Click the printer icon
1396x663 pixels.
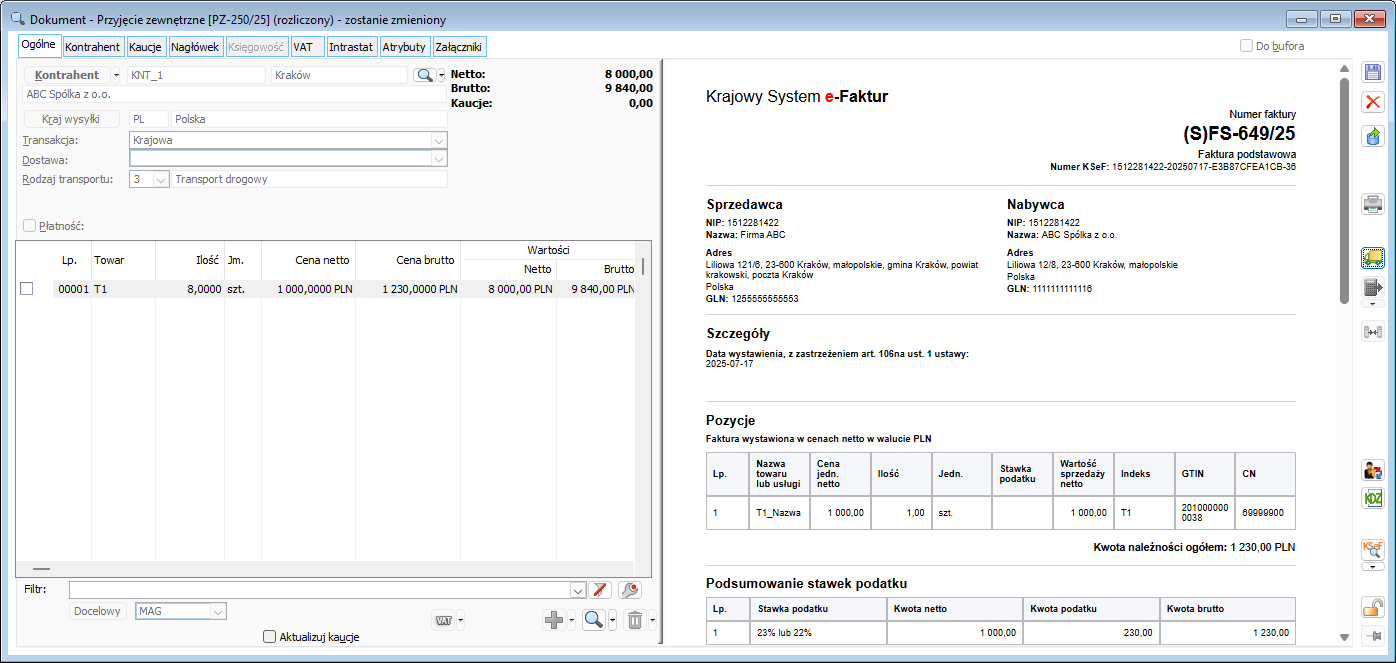[1373, 205]
